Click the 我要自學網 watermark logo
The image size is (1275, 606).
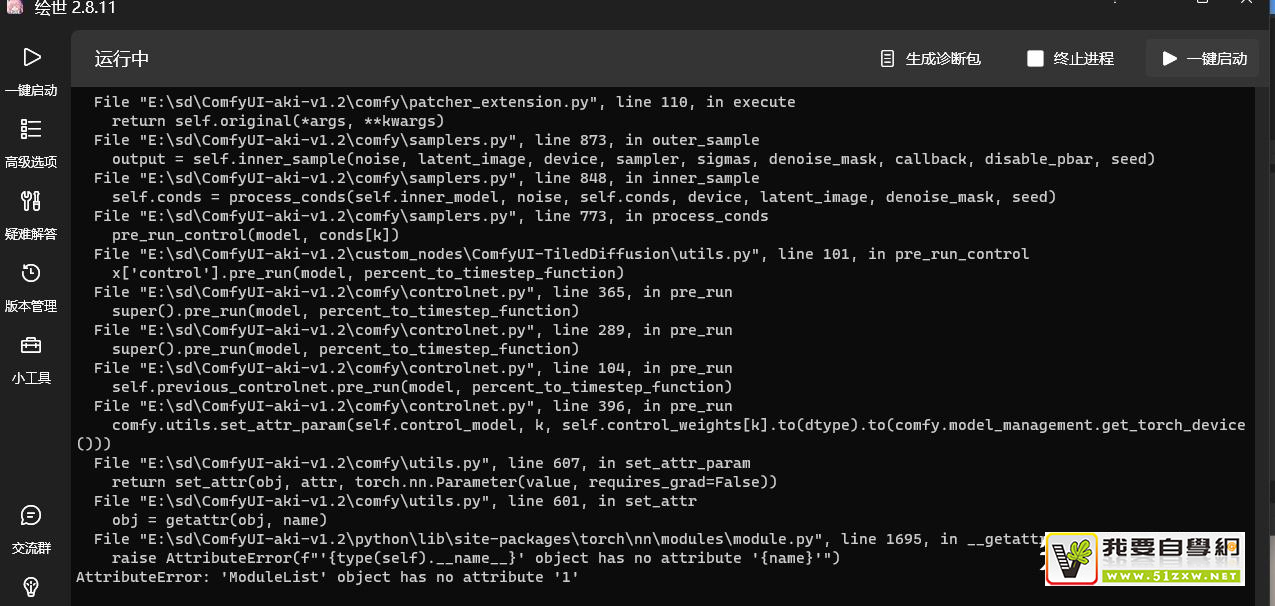pyautogui.click(x=1145, y=558)
